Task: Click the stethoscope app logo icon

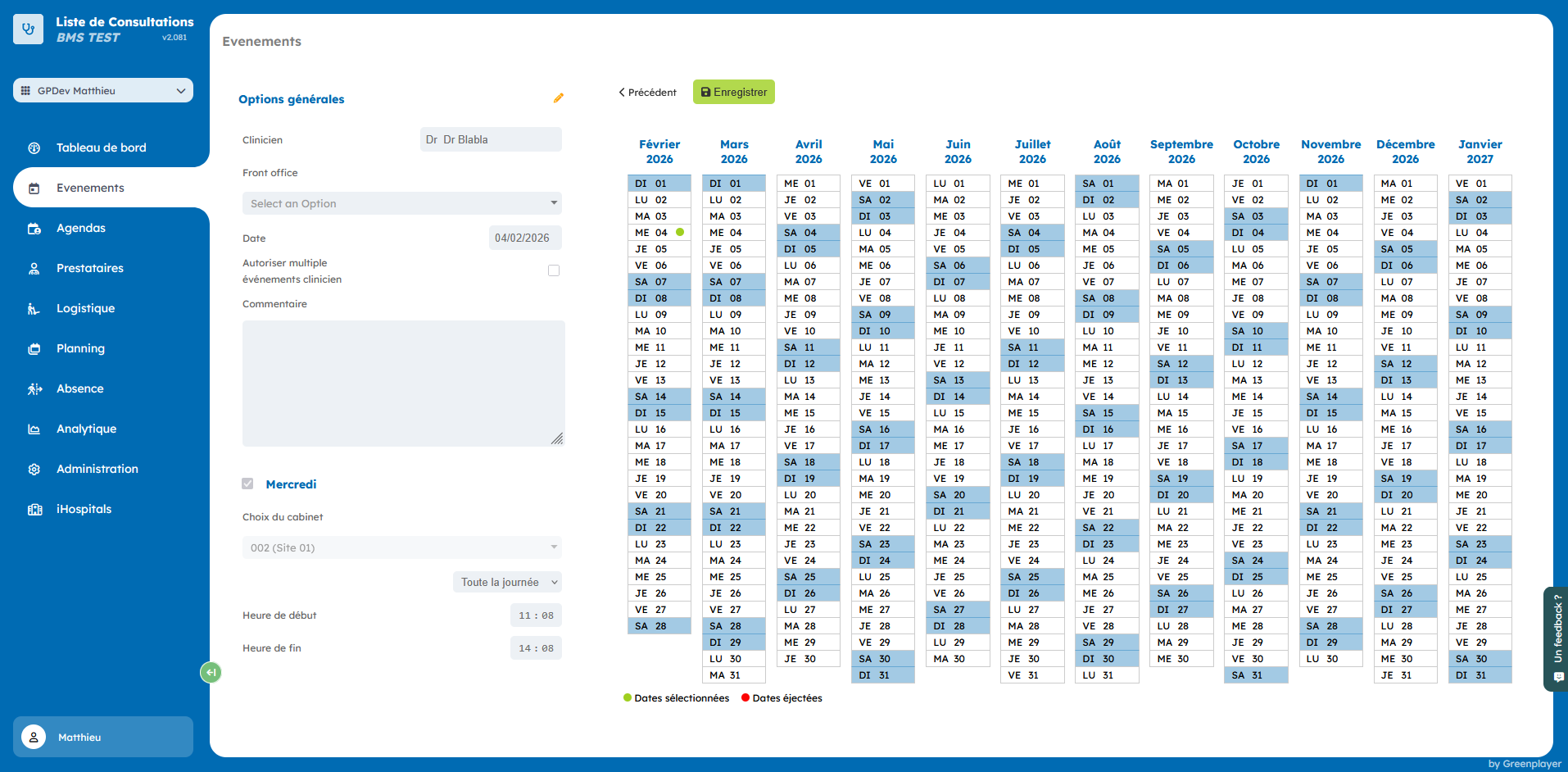Action: pyautogui.click(x=29, y=30)
